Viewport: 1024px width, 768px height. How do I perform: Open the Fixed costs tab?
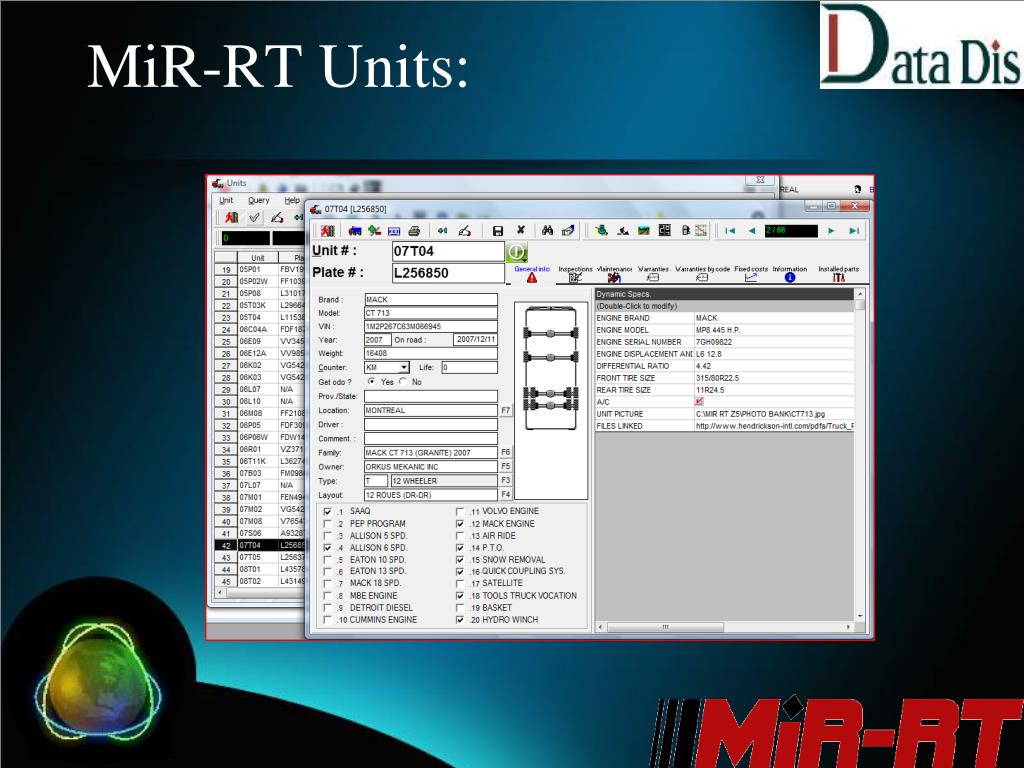pos(751,274)
